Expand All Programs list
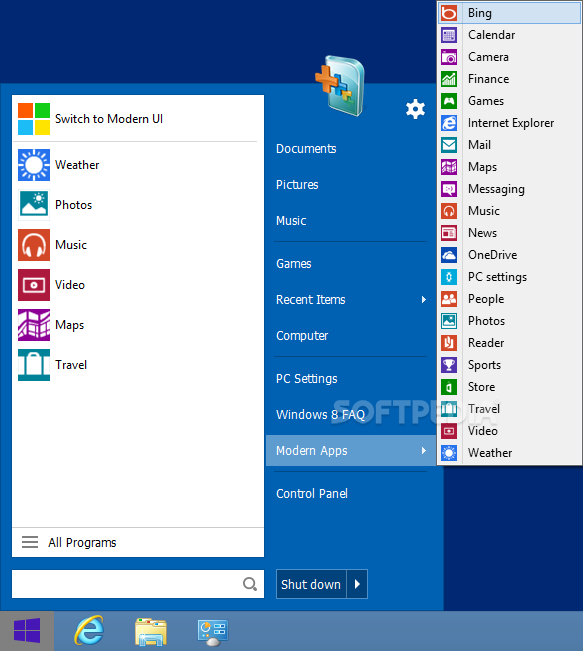This screenshot has width=583, height=651. [x=138, y=542]
